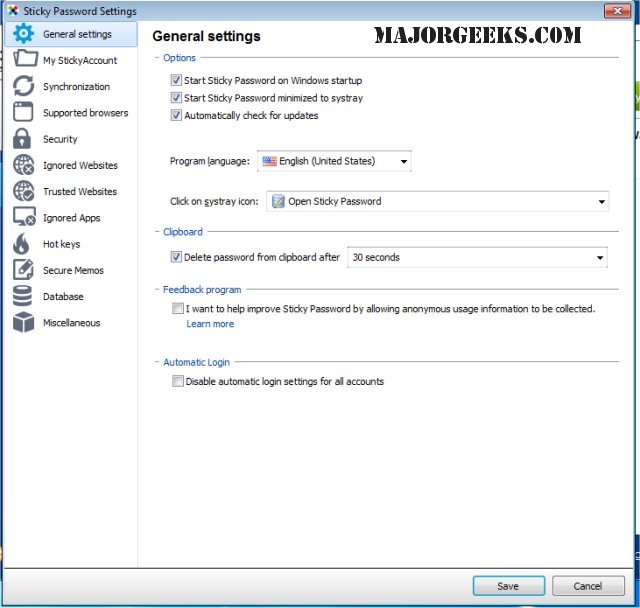This screenshot has width=640, height=608.
Task: Uncheck Start Sticky Password on Windows startup
Action: (176, 80)
